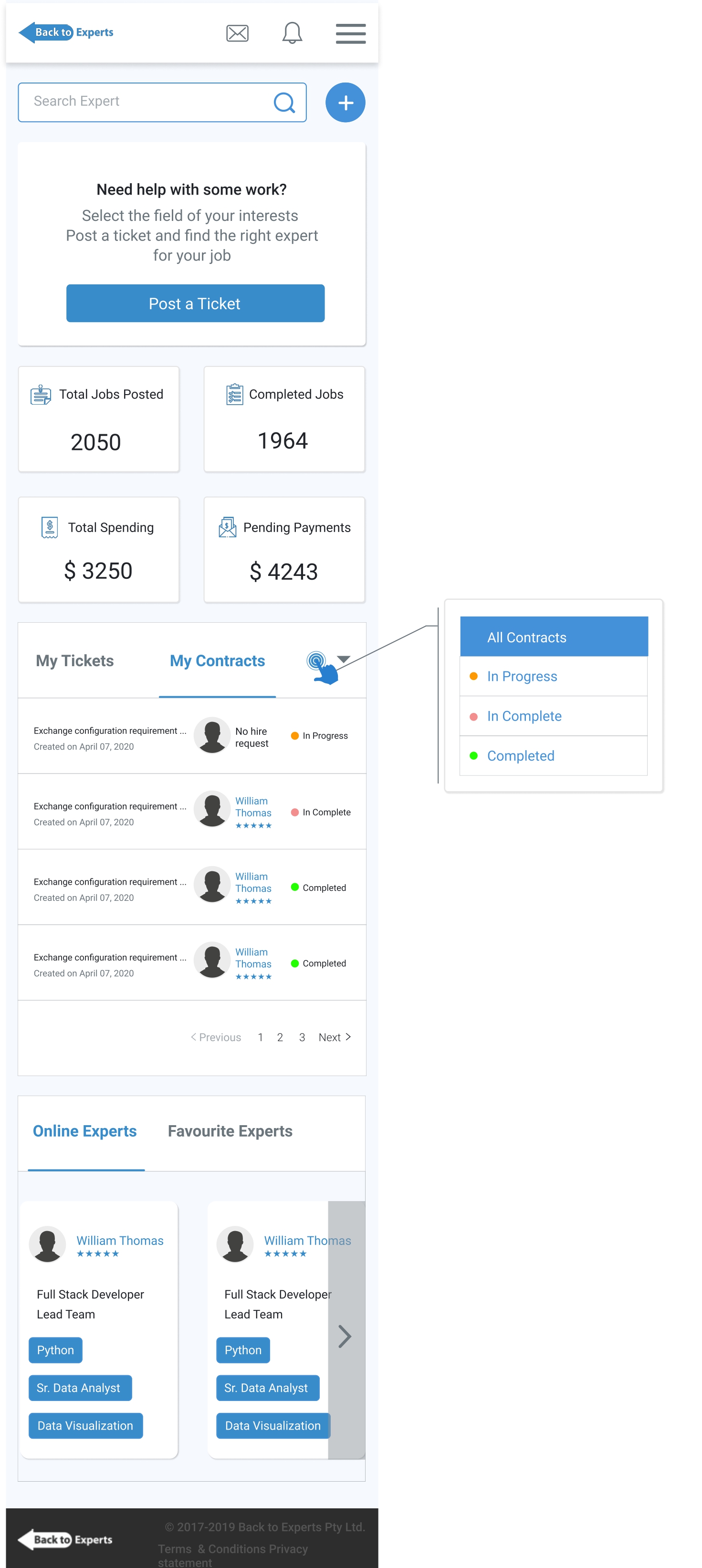Choose Completed in the contracts filter
The height and width of the screenshot is (1568, 702).
(x=520, y=755)
